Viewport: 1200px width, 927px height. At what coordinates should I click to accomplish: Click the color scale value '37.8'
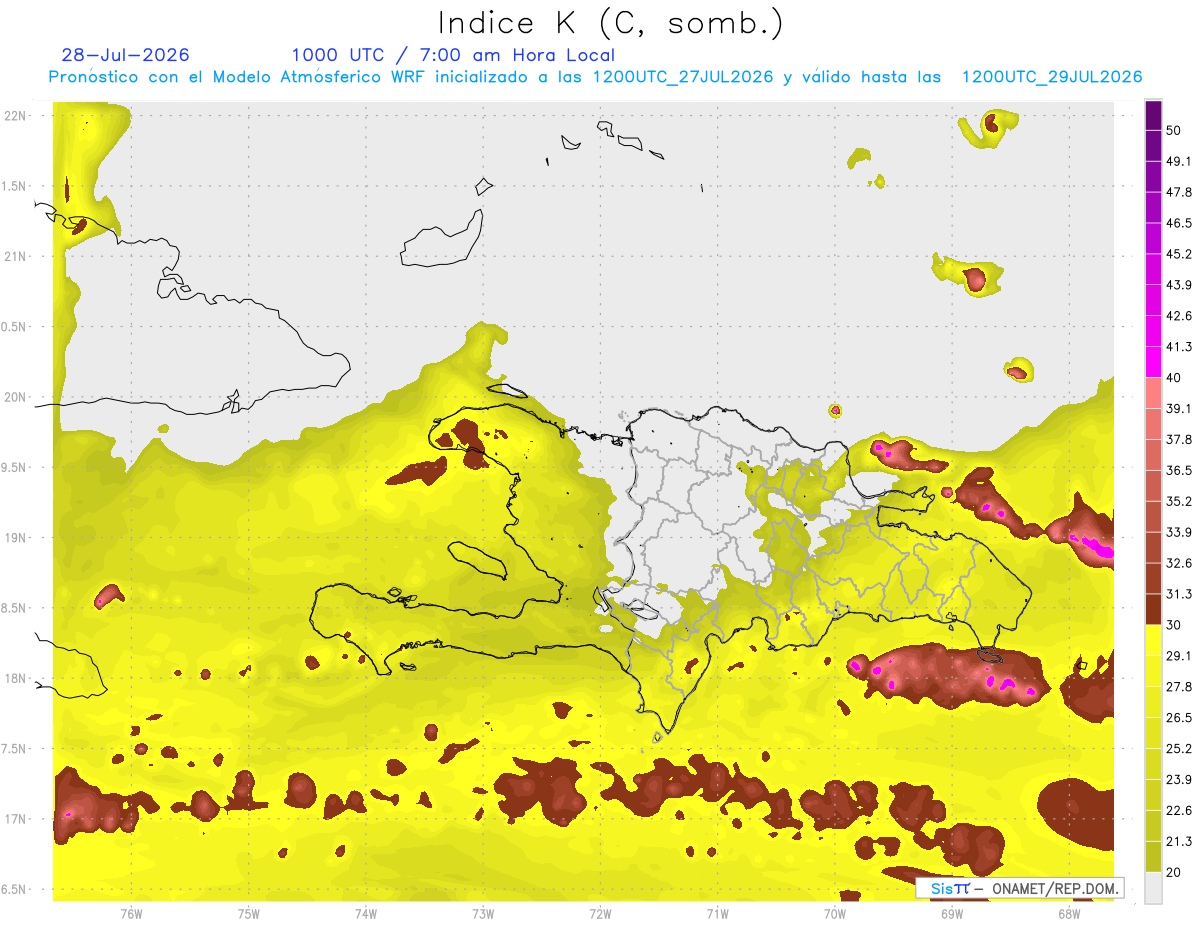(1179, 439)
